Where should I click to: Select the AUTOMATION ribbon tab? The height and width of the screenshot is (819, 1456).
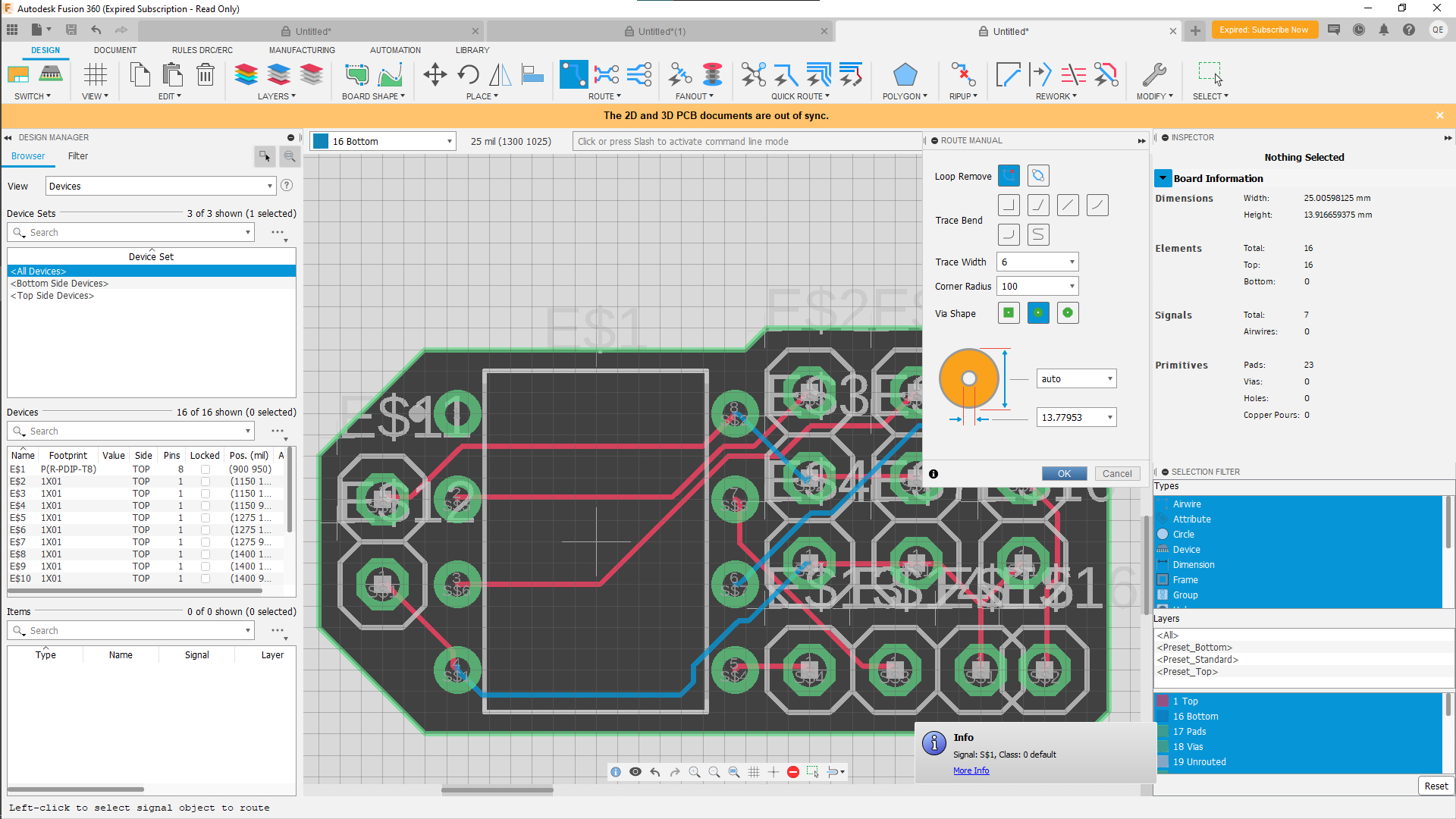[x=395, y=49]
